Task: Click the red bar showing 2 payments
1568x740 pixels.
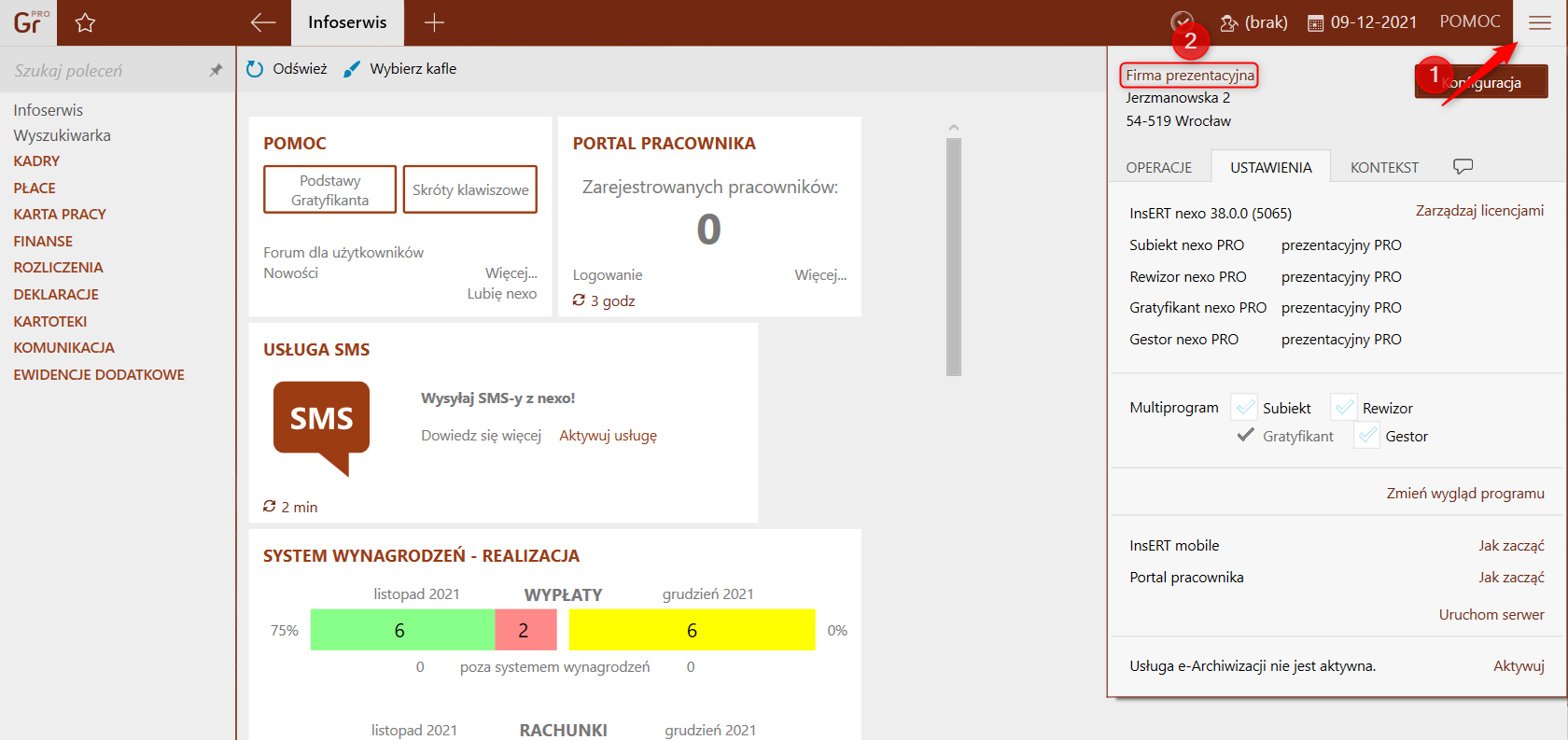Action: point(525,630)
